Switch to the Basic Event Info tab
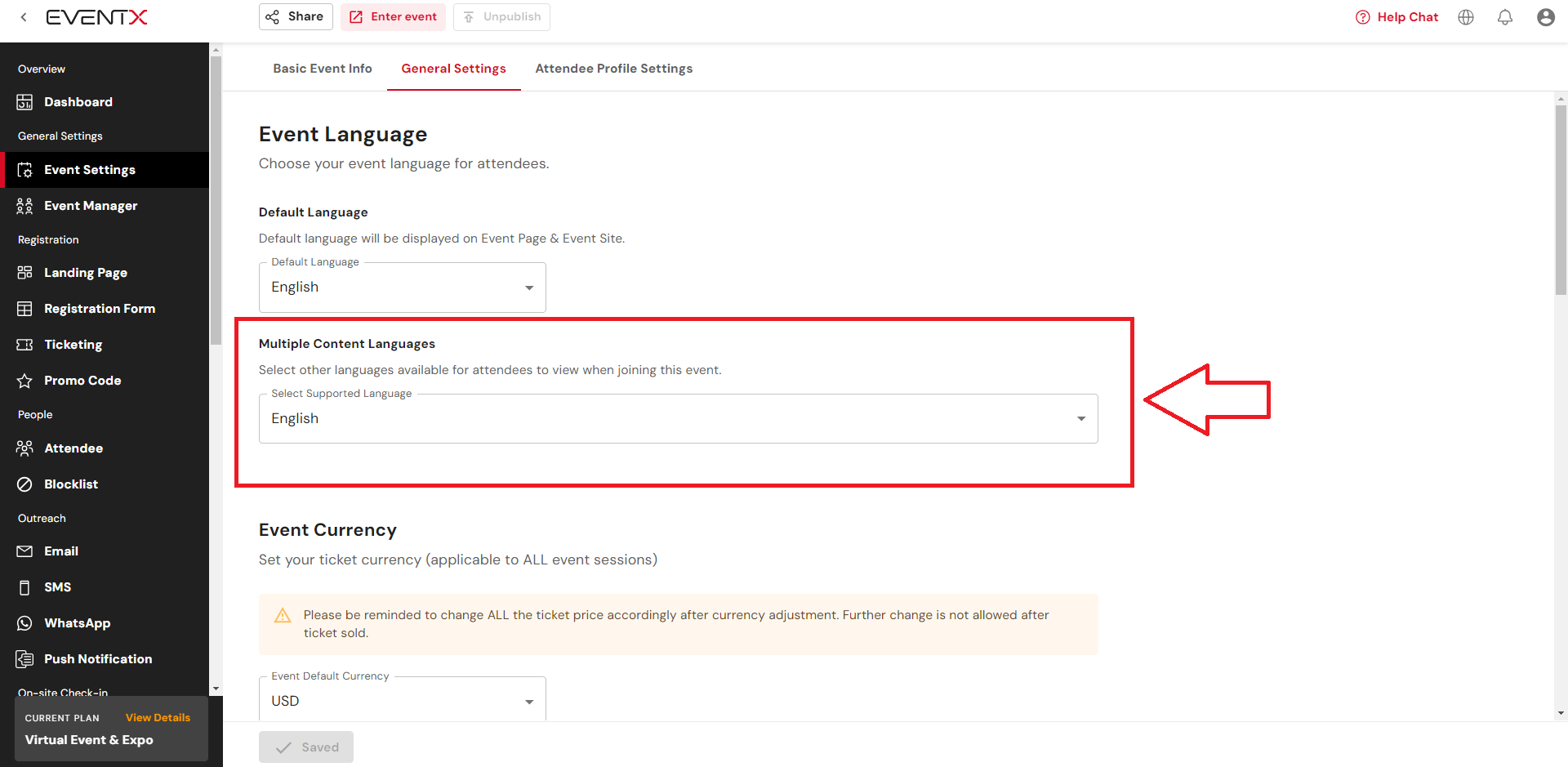This screenshot has height=767, width=1568. tap(323, 69)
